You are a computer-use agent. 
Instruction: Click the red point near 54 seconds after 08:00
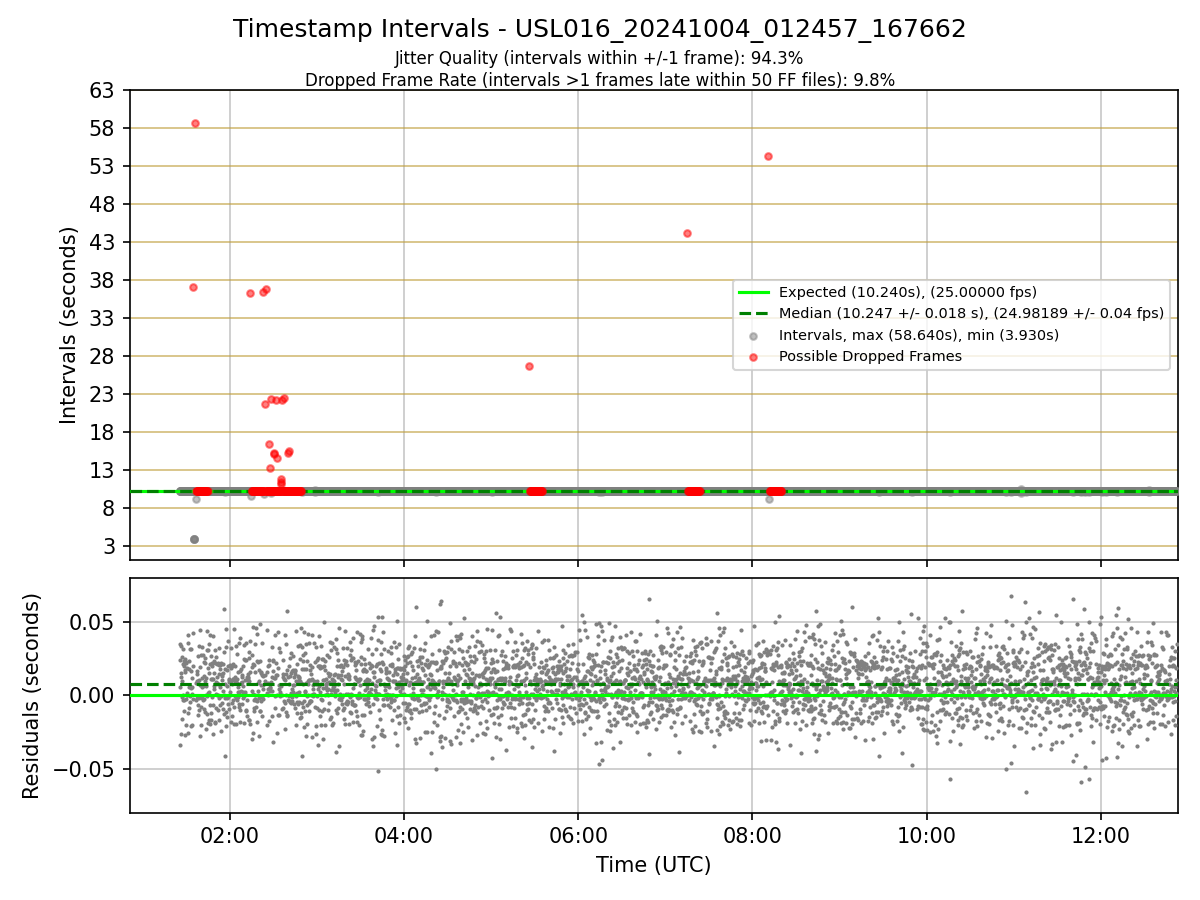pos(768,156)
